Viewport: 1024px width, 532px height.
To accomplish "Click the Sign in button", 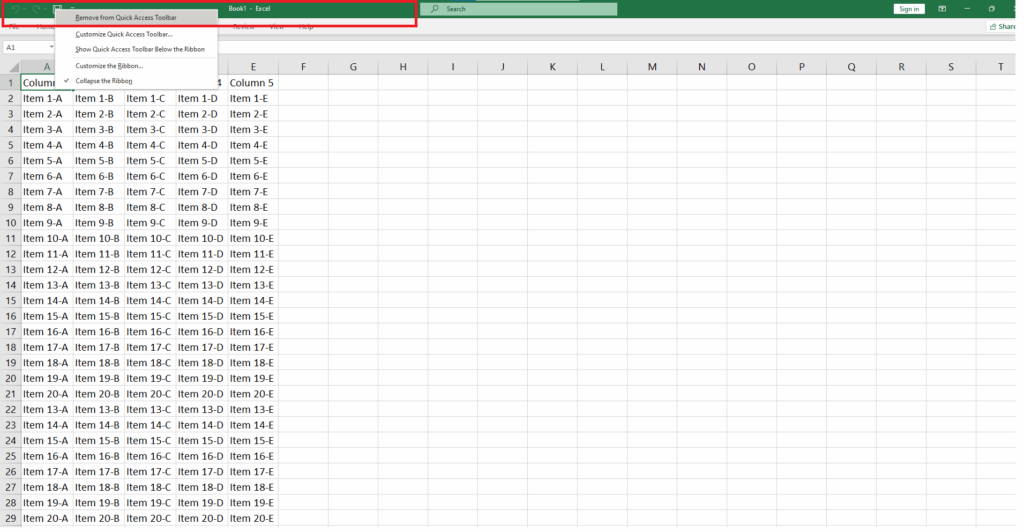I will click(908, 8).
